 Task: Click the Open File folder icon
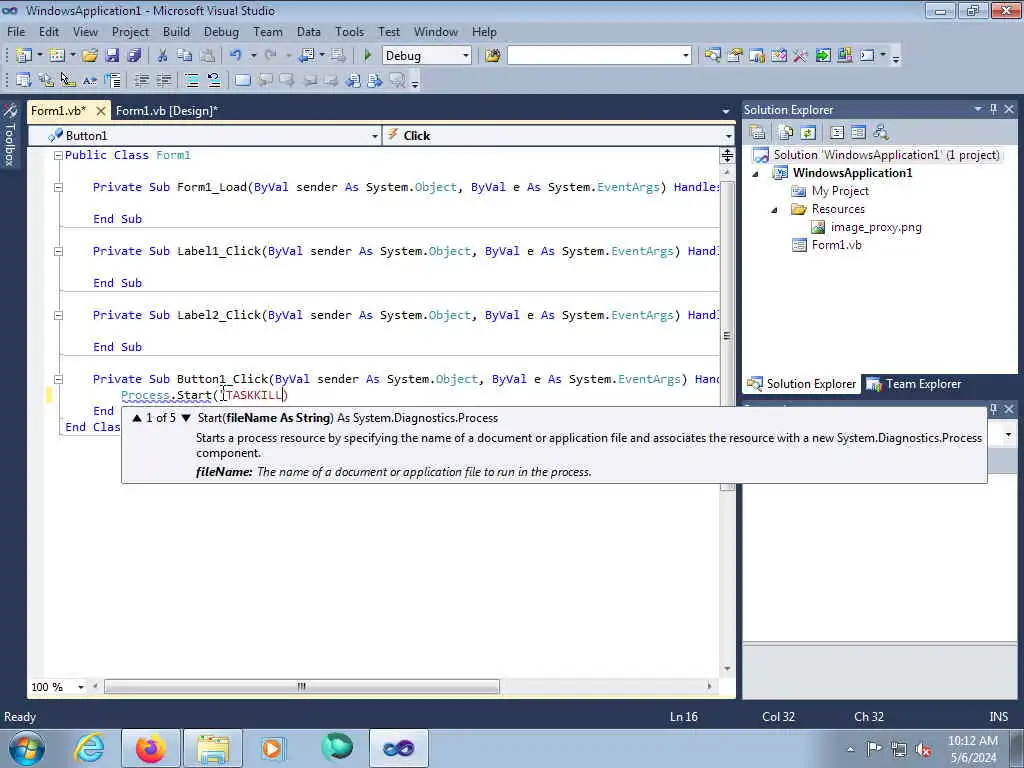(x=89, y=56)
